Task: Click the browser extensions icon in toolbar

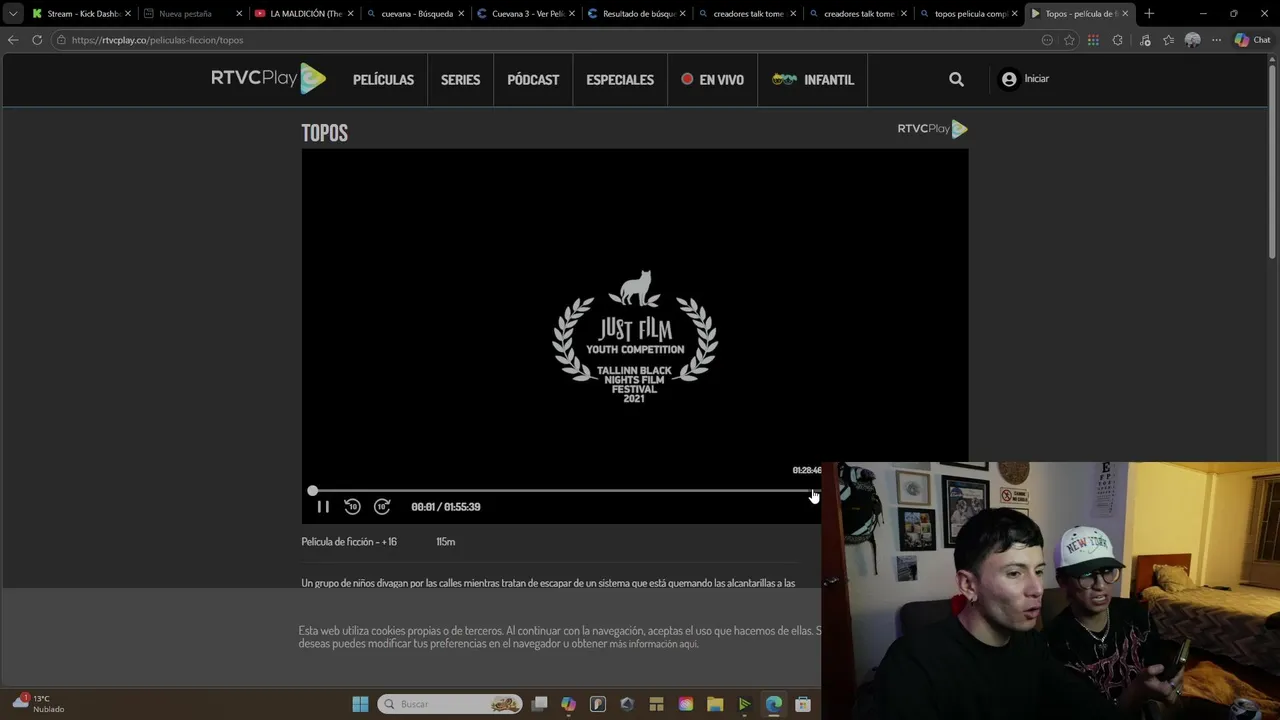Action: pos(1117,40)
